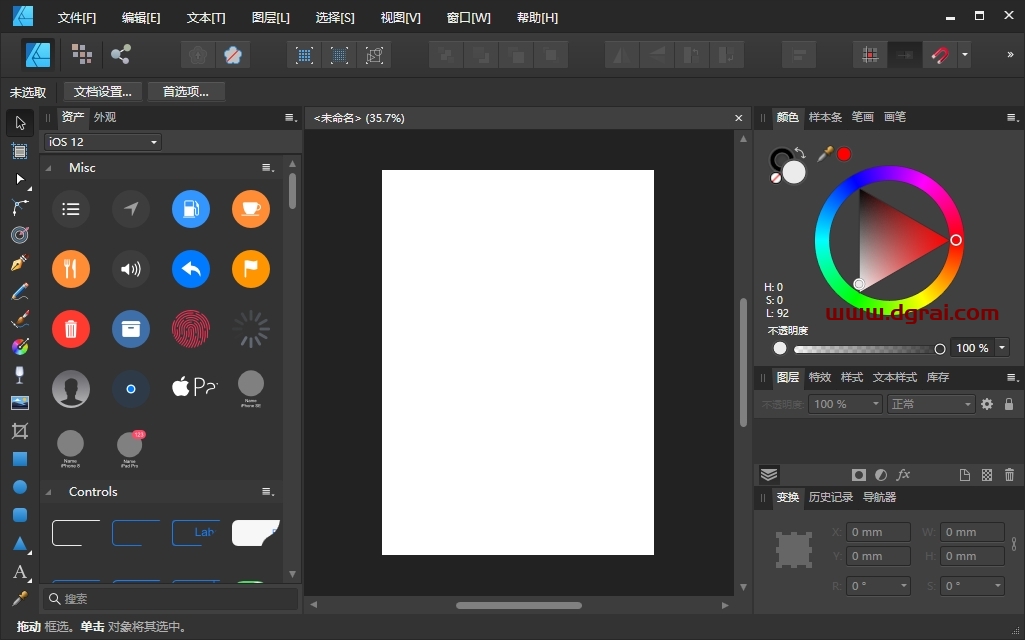The image size is (1025, 640).
Task: Switch to Export persona icon
Action: coord(120,54)
